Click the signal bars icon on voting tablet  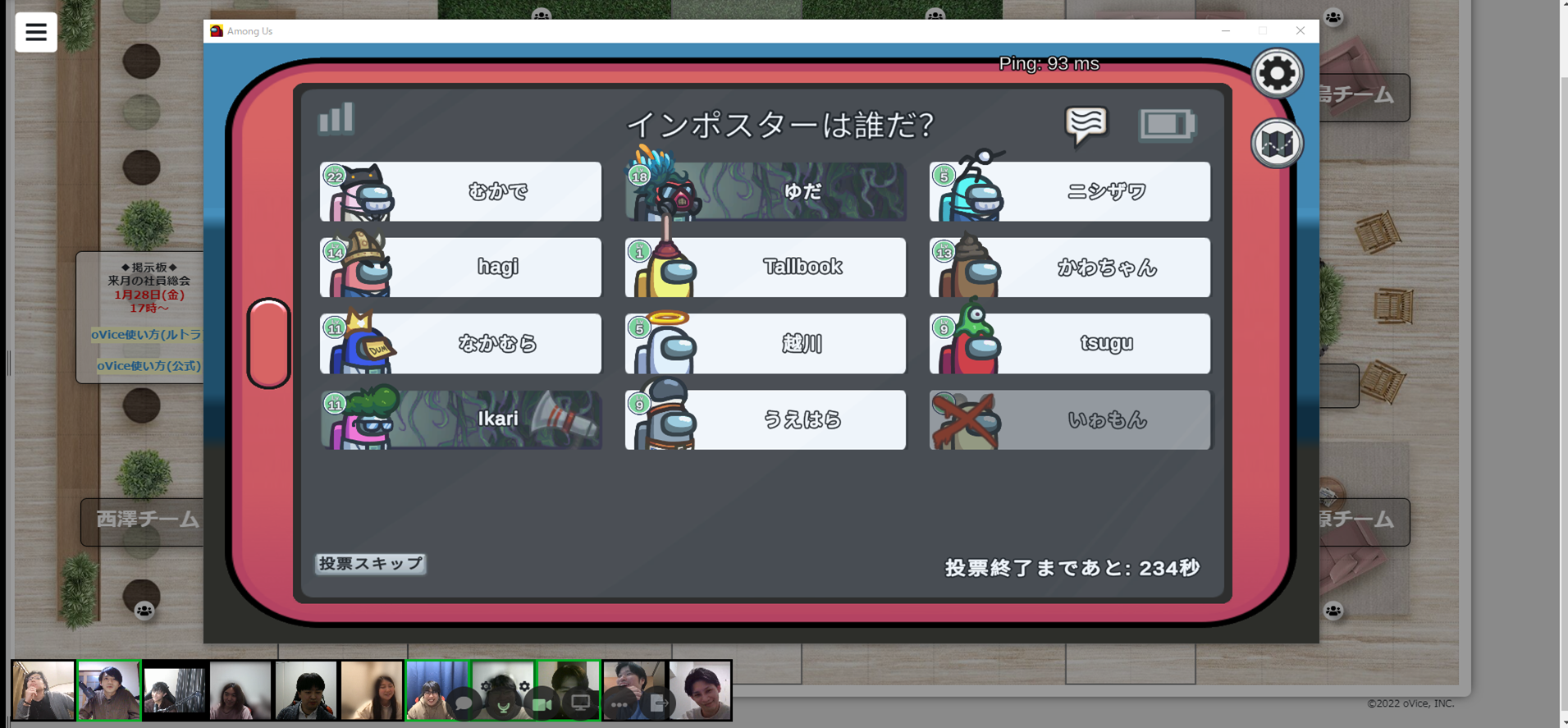coord(336,119)
